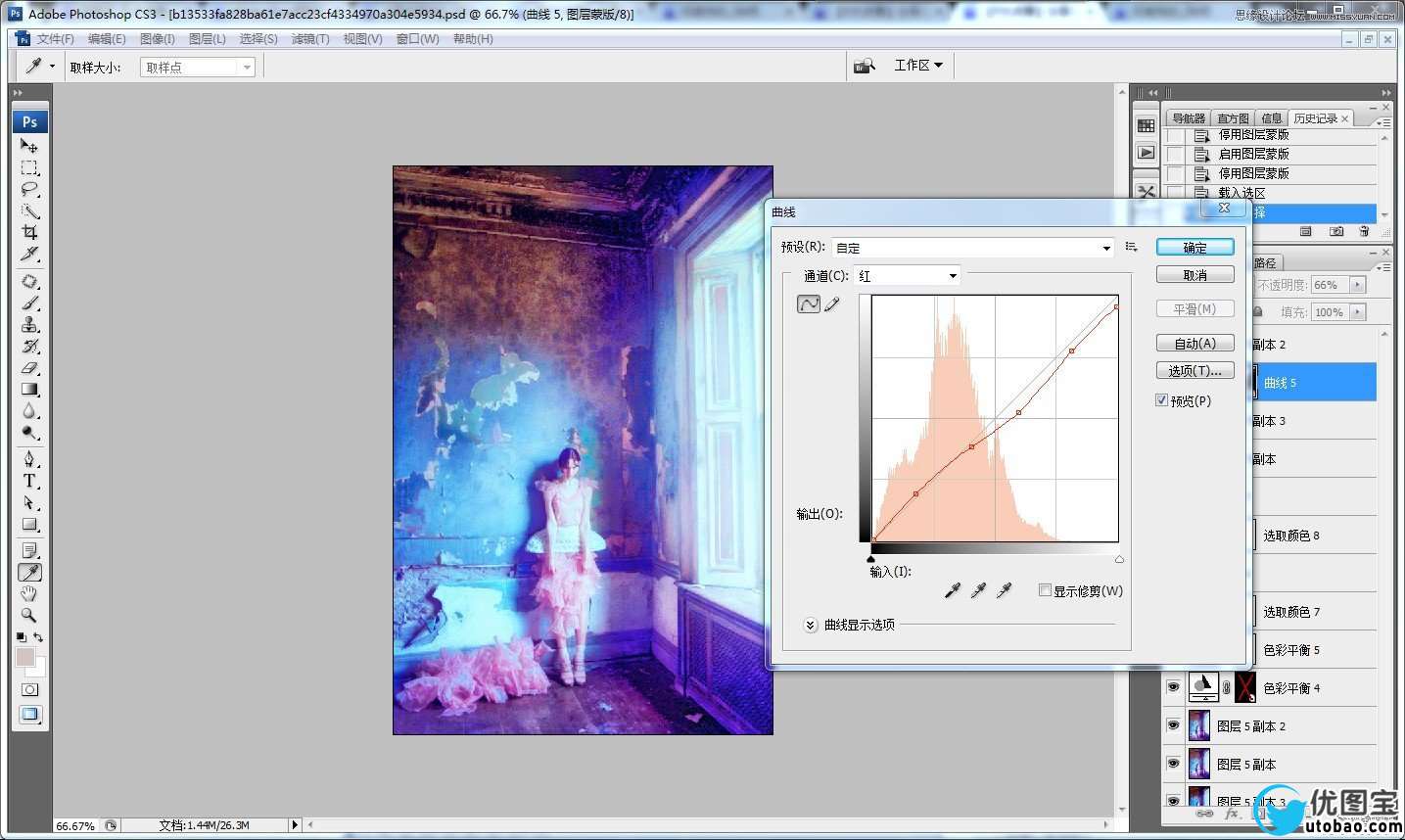
Task: Click the white point eyedropper in Curves
Action: pos(1003,590)
